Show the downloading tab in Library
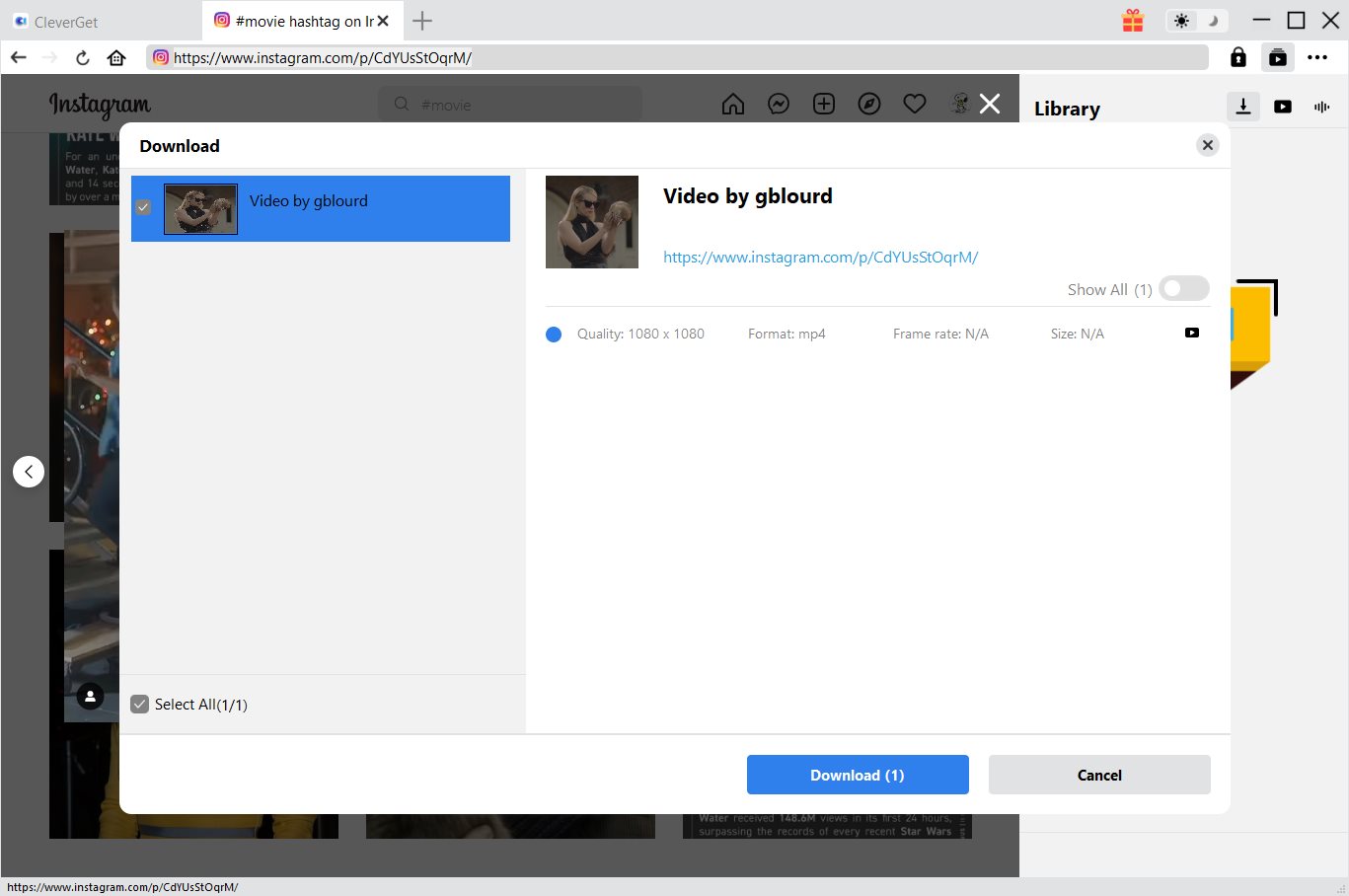 tap(1242, 107)
